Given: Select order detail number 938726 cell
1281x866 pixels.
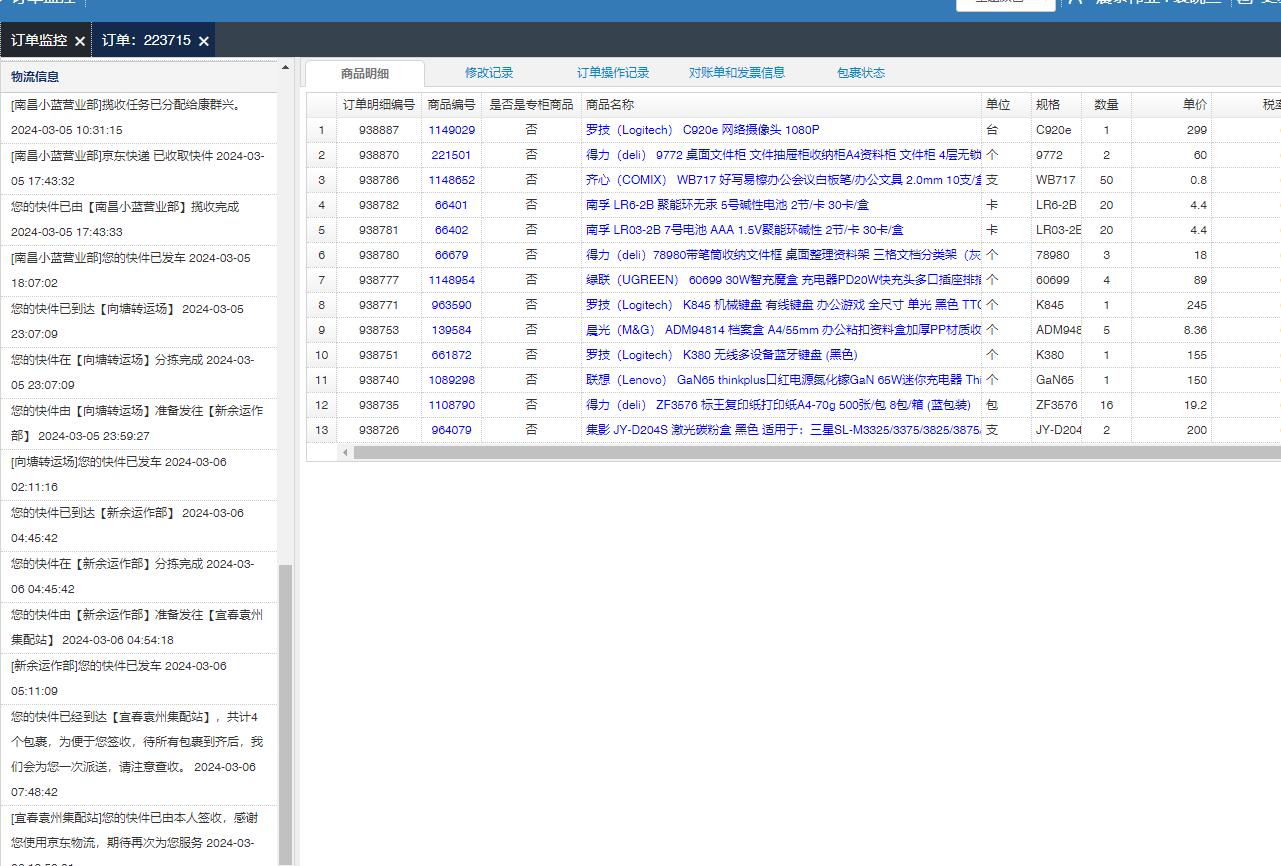Looking at the screenshot, I should click(x=379, y=430).
